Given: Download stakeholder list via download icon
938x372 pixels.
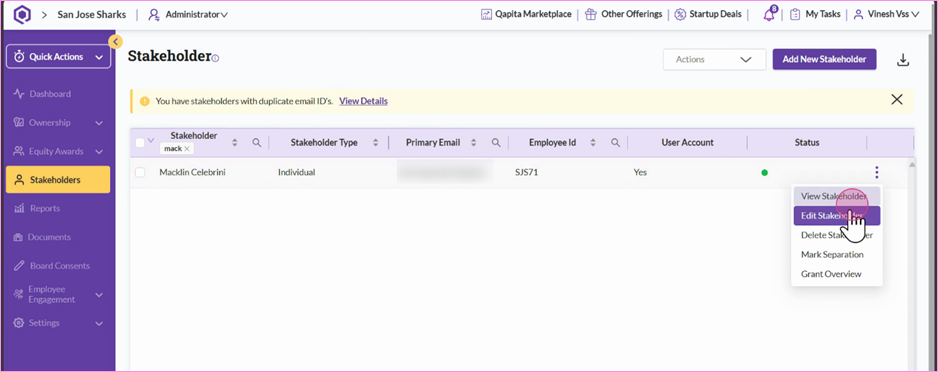Looking at the screenshot, I should [x=903, y=60].
